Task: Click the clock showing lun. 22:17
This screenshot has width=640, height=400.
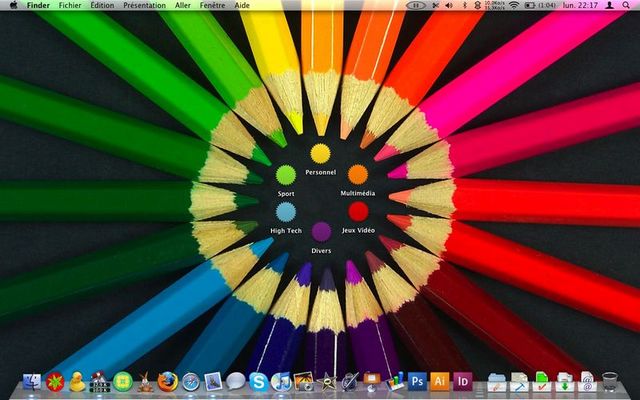Action: coord(580,5)
